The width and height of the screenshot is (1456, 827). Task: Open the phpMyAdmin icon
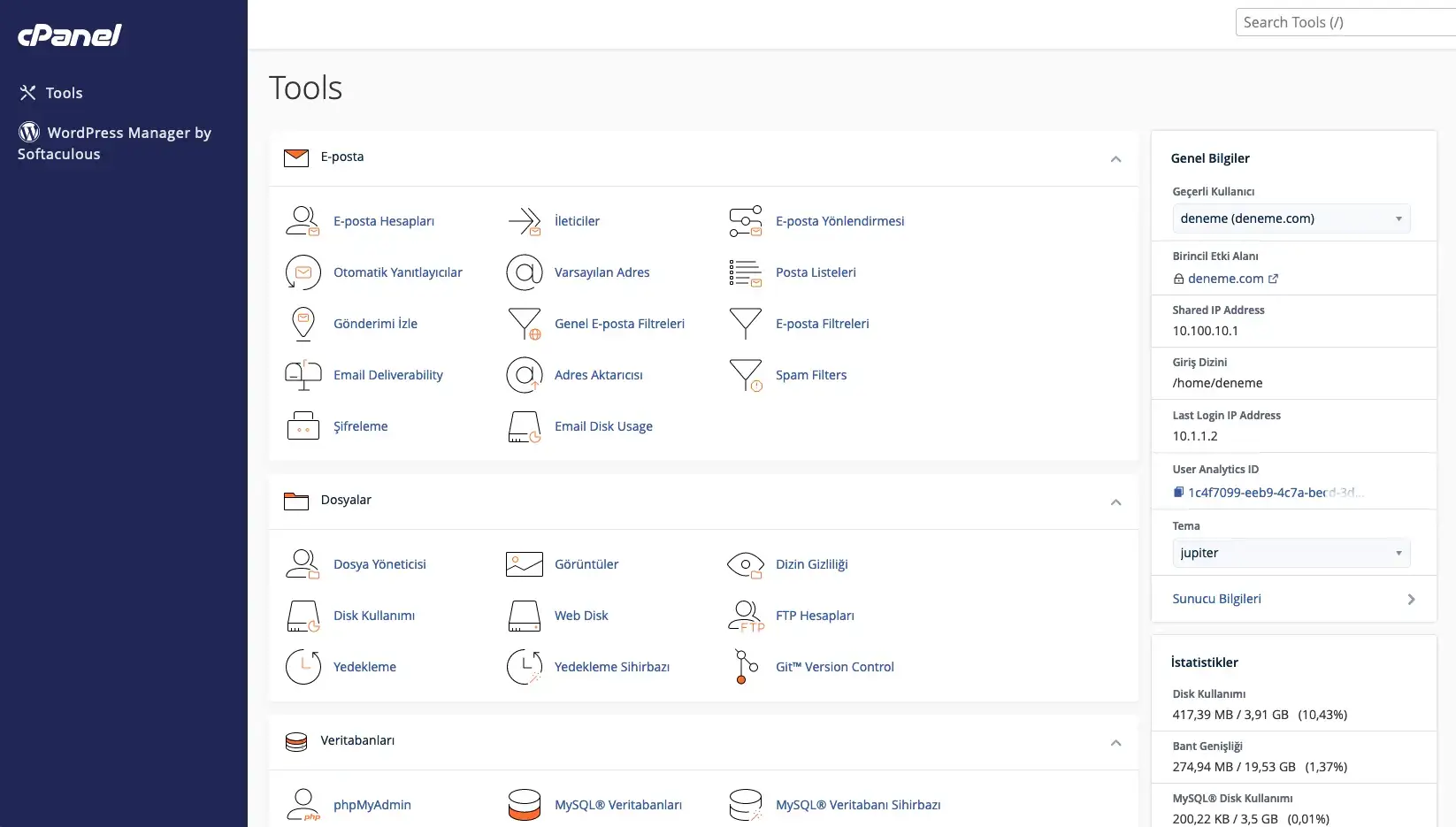[303, 805]
